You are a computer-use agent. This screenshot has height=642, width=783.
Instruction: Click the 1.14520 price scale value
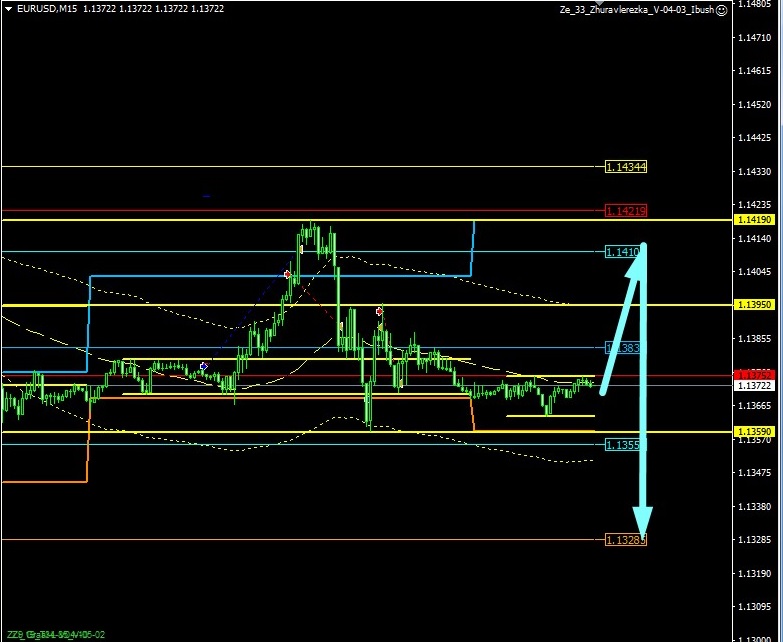(x=754, y=105)
